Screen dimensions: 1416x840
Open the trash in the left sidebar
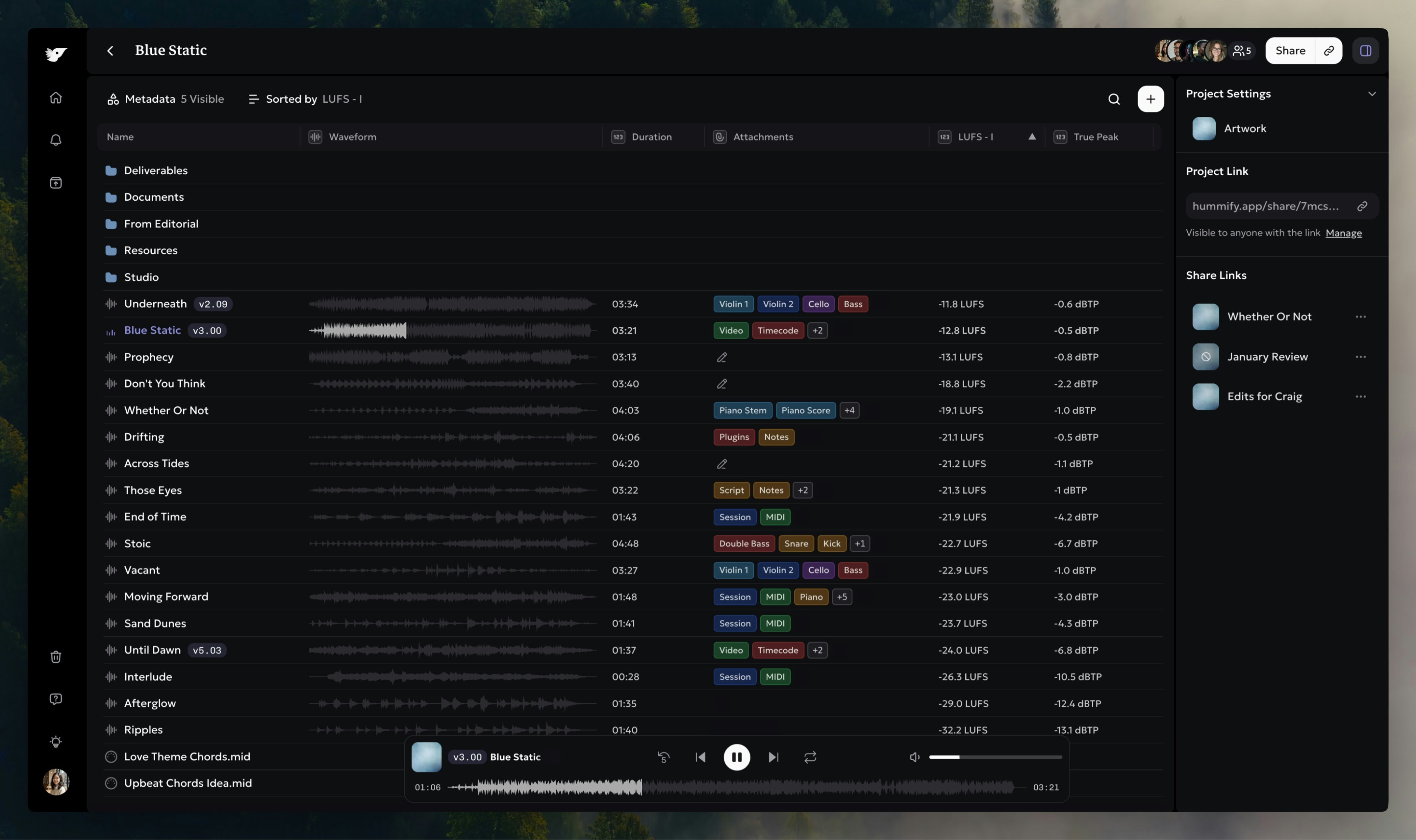pos(55,657)
